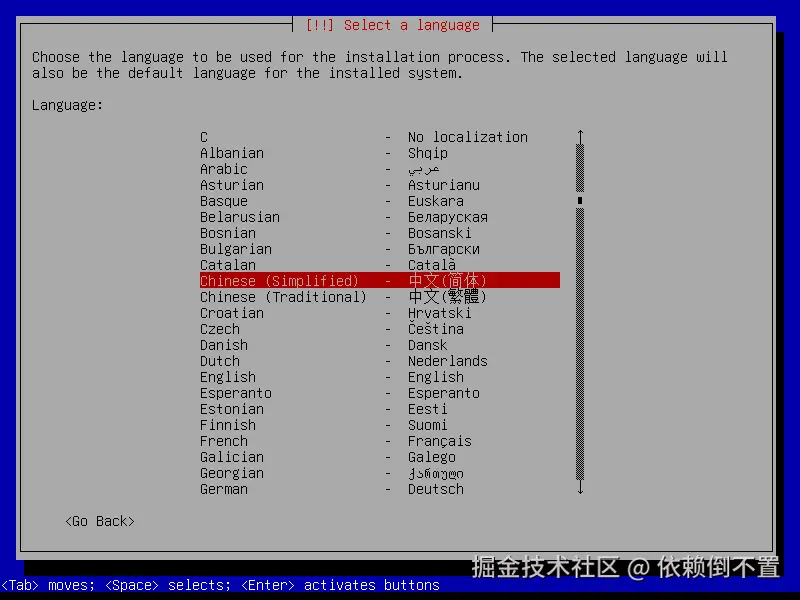
Task: Activate the Go Back button
Action: [100, 521]
